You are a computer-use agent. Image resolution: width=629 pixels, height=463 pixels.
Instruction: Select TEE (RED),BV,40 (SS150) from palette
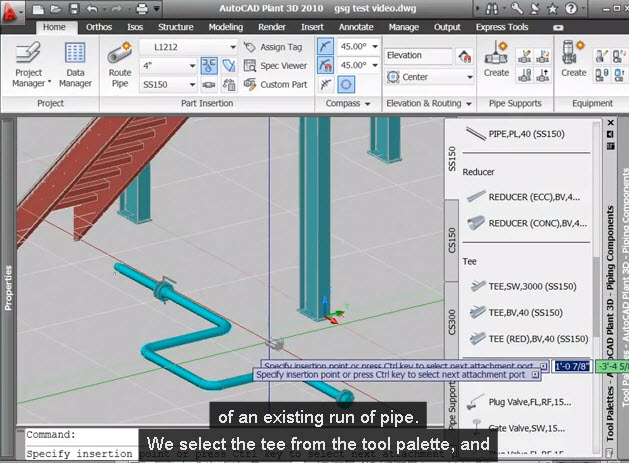coord(528,339)
